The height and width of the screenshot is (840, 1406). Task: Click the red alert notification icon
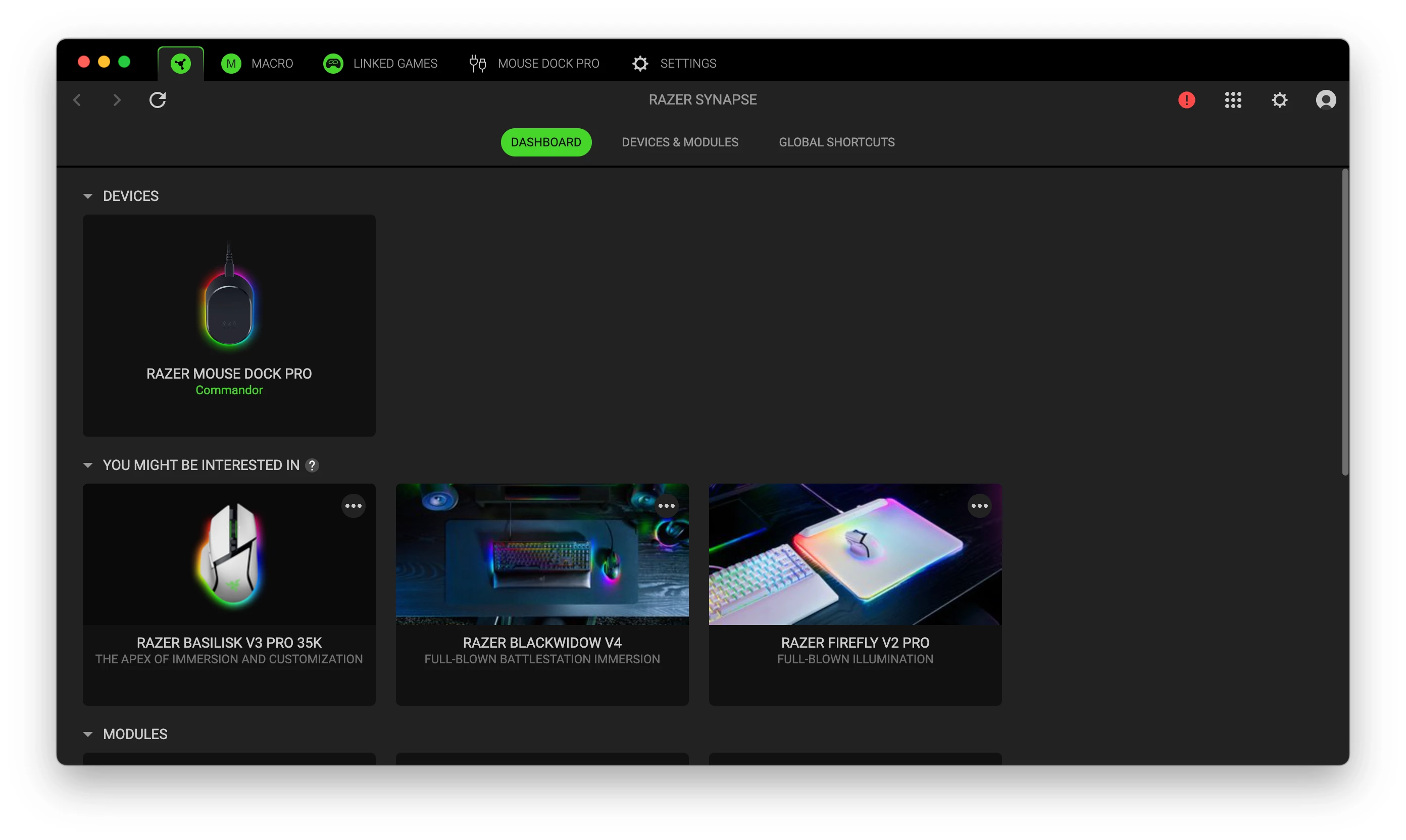coord(1186,100)
